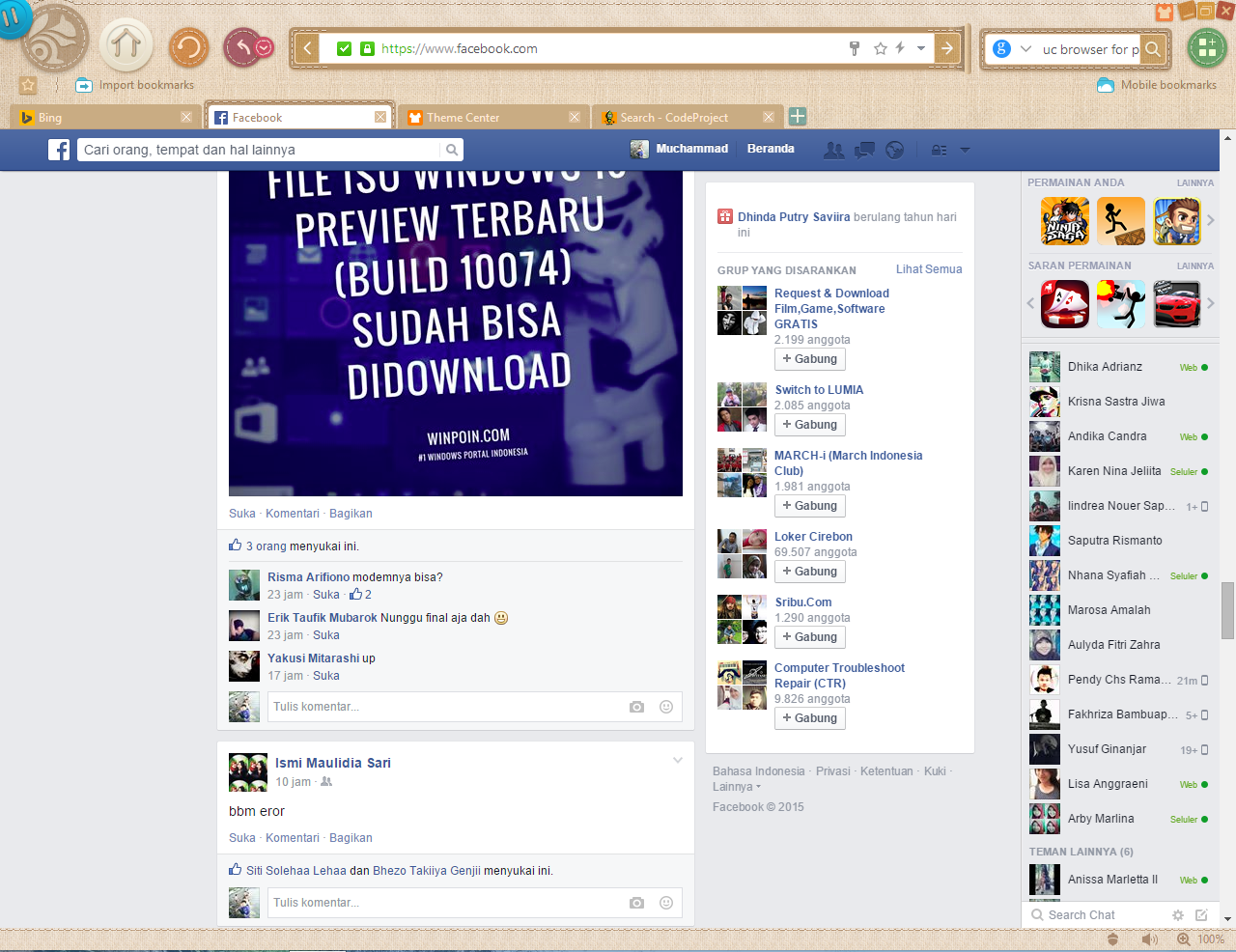This screenshot has height=952, width=1236.
Task: Open notifications globe icon
Action: 895,150
